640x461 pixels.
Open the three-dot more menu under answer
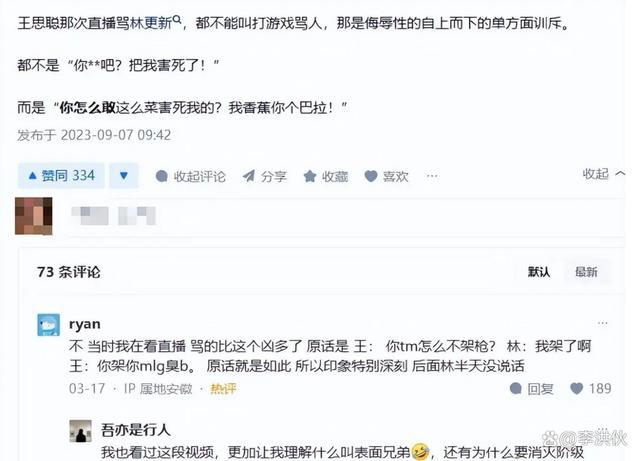pos(432,176)
